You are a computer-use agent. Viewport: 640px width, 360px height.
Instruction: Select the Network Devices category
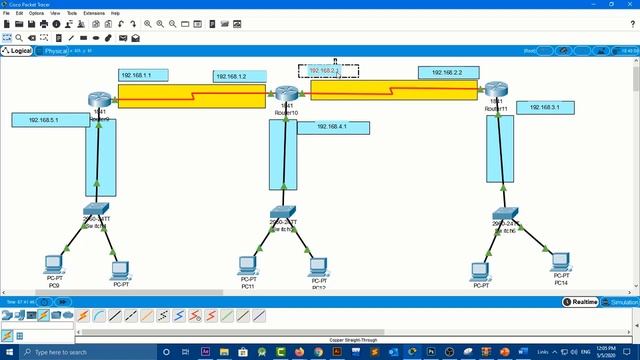[x=7, y=315]
